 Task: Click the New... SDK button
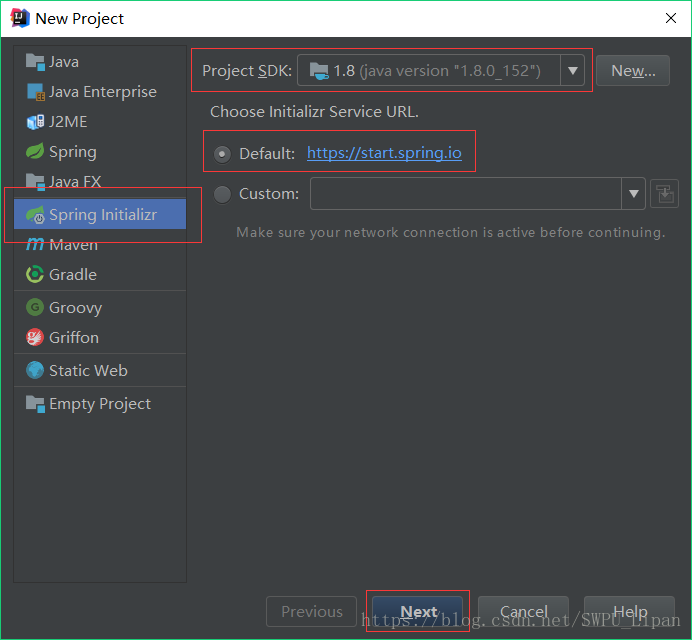pos(632,71)
